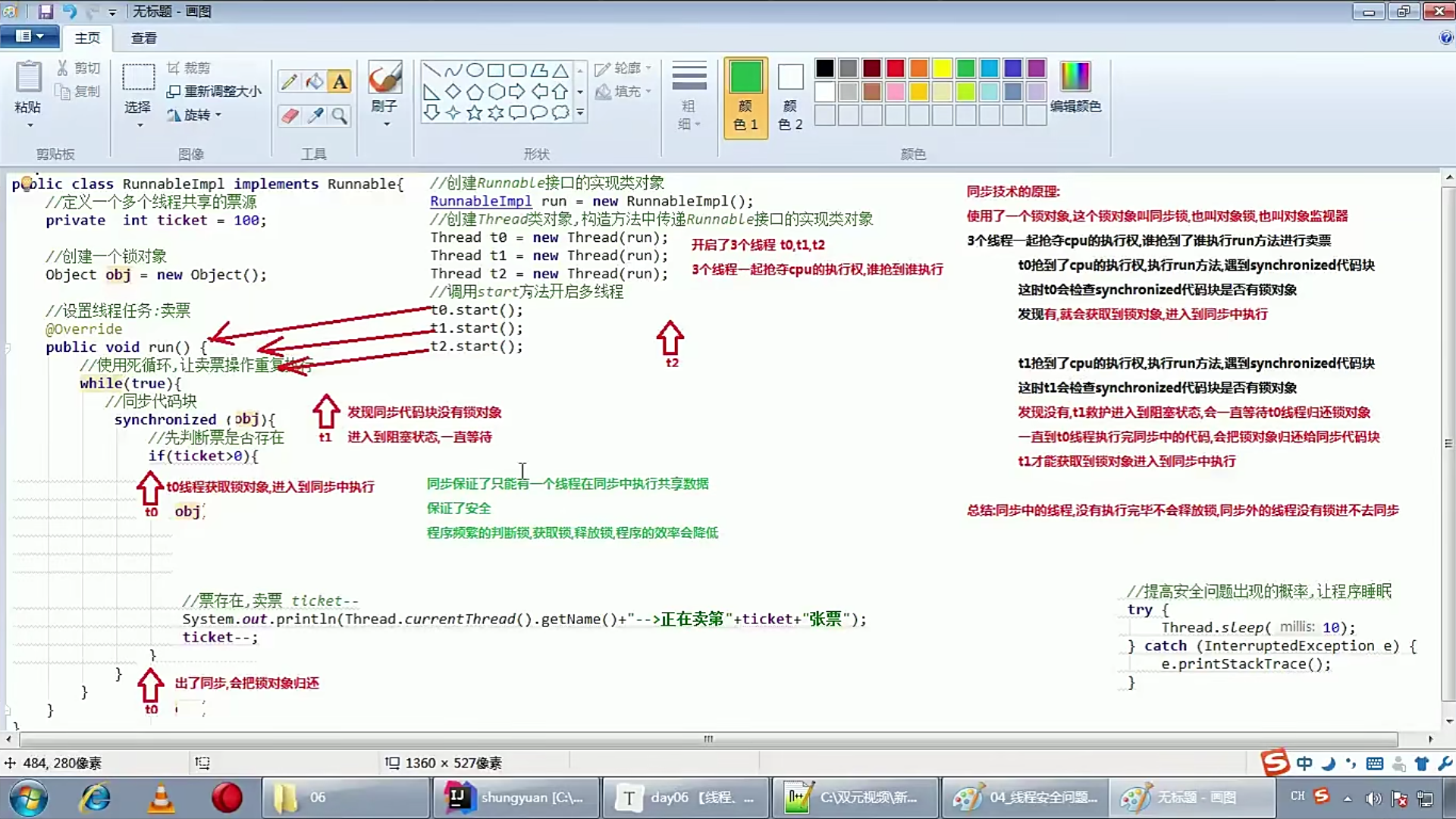Open the Paste dropdown arrow

30,125
